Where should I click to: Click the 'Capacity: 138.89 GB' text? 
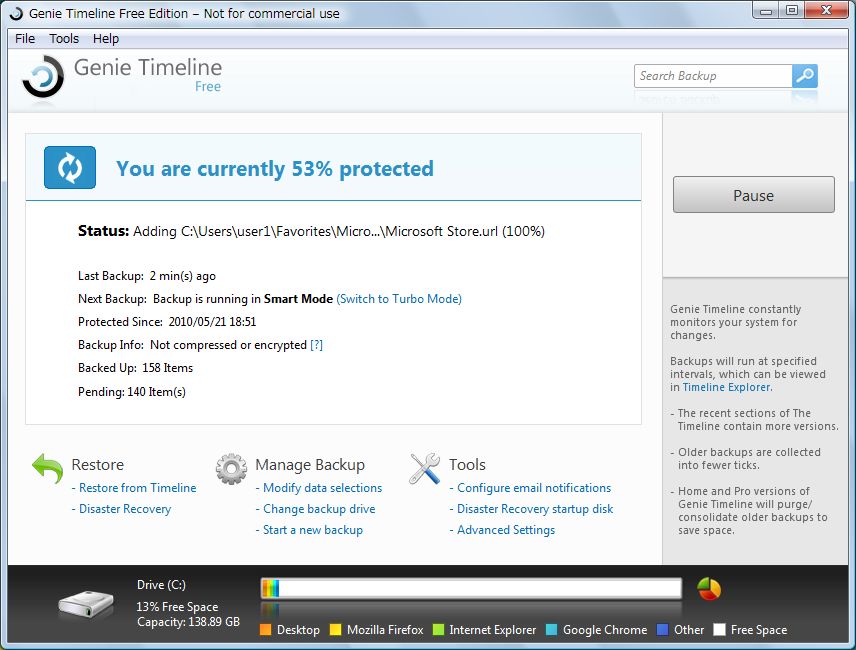pos(188,622)
